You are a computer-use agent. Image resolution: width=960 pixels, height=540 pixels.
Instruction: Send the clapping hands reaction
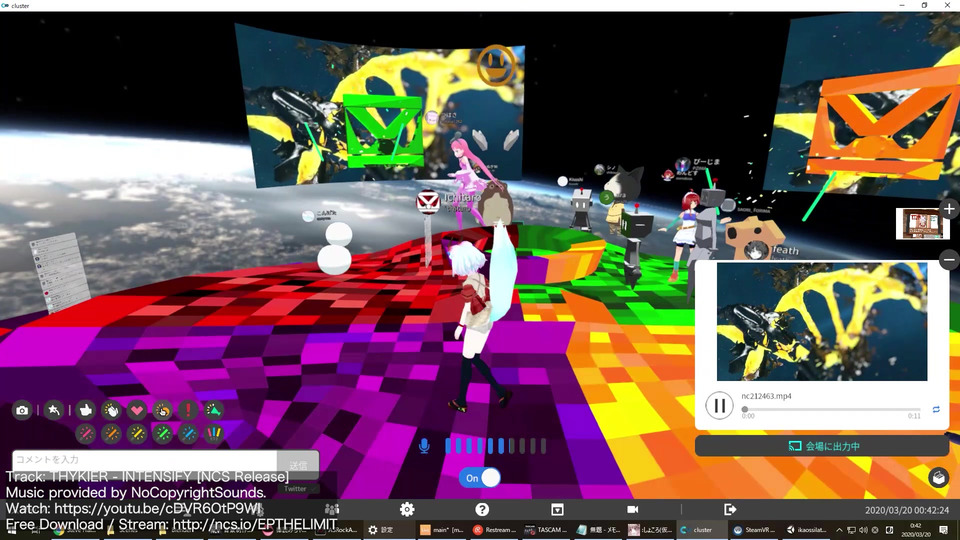point(111,410)
